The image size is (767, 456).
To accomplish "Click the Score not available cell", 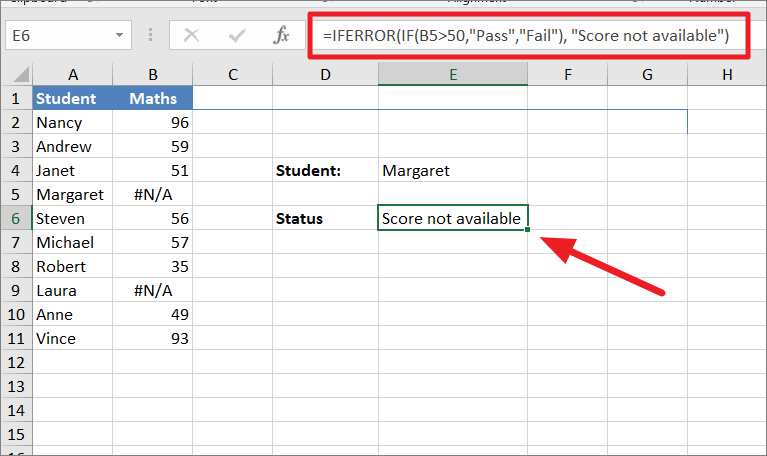I will coord(453,218).
